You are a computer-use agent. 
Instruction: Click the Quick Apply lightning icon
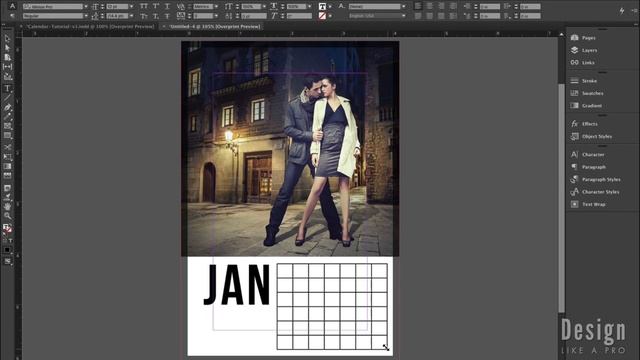pos(622,11)
